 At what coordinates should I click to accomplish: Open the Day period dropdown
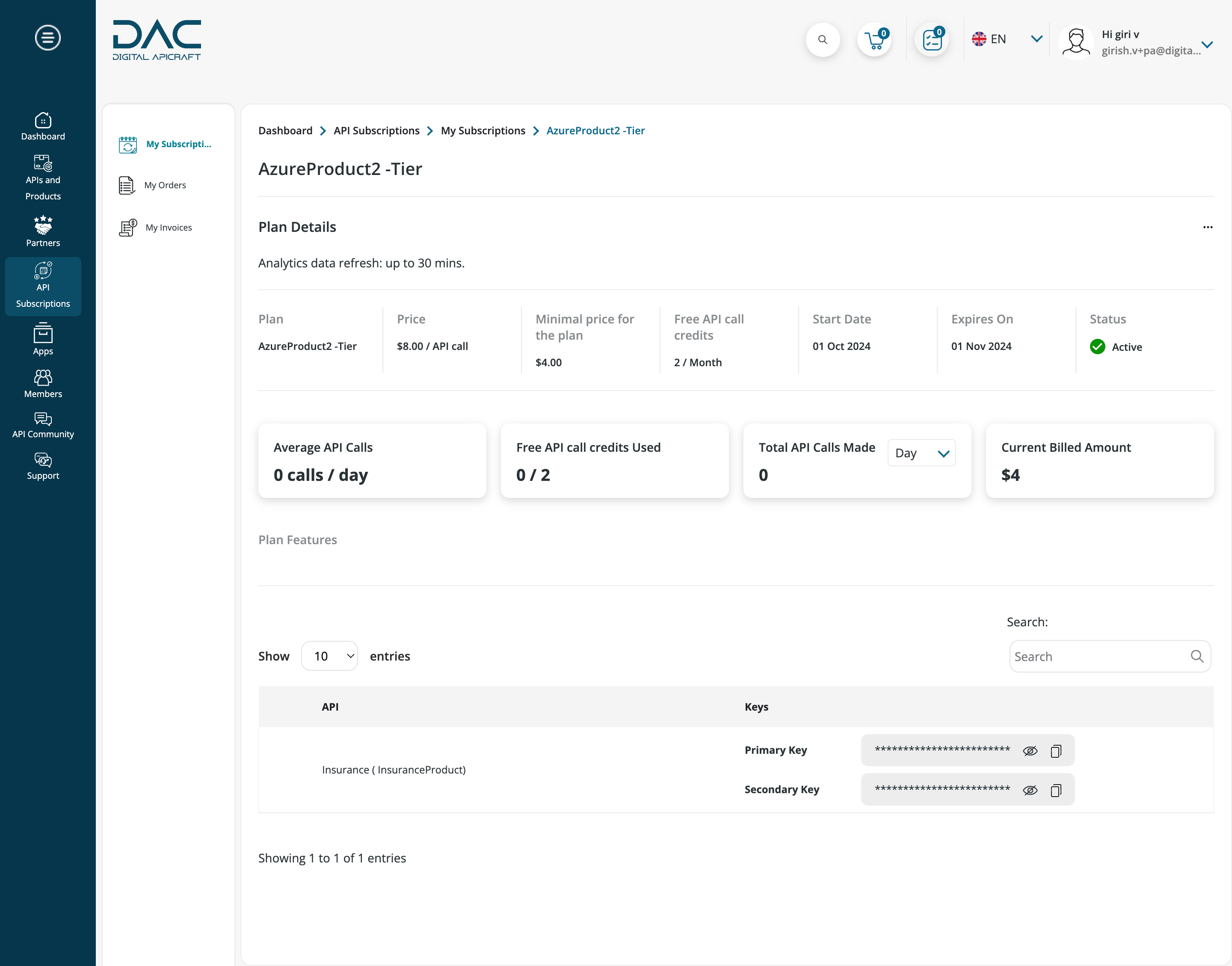921,453
